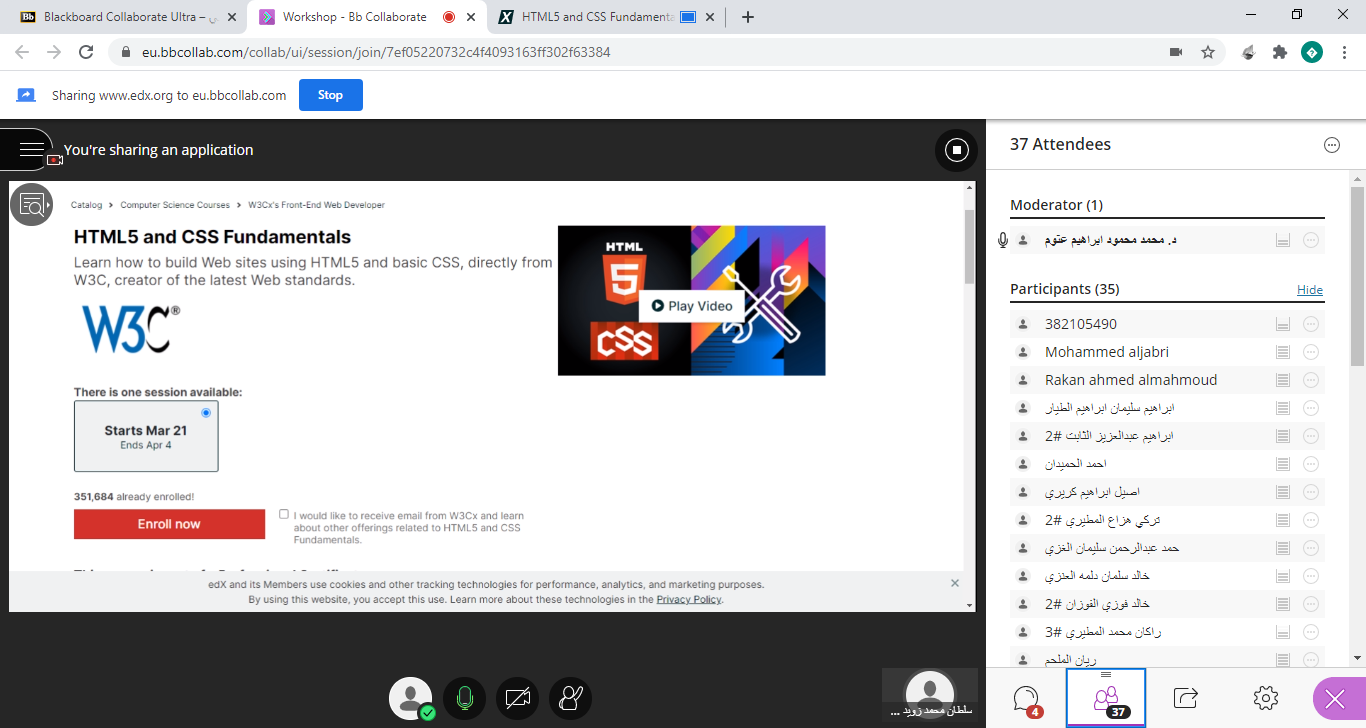Hide the Participants list
The width and height of the screenshot is (1366, 728).
tap(1310, 290)
